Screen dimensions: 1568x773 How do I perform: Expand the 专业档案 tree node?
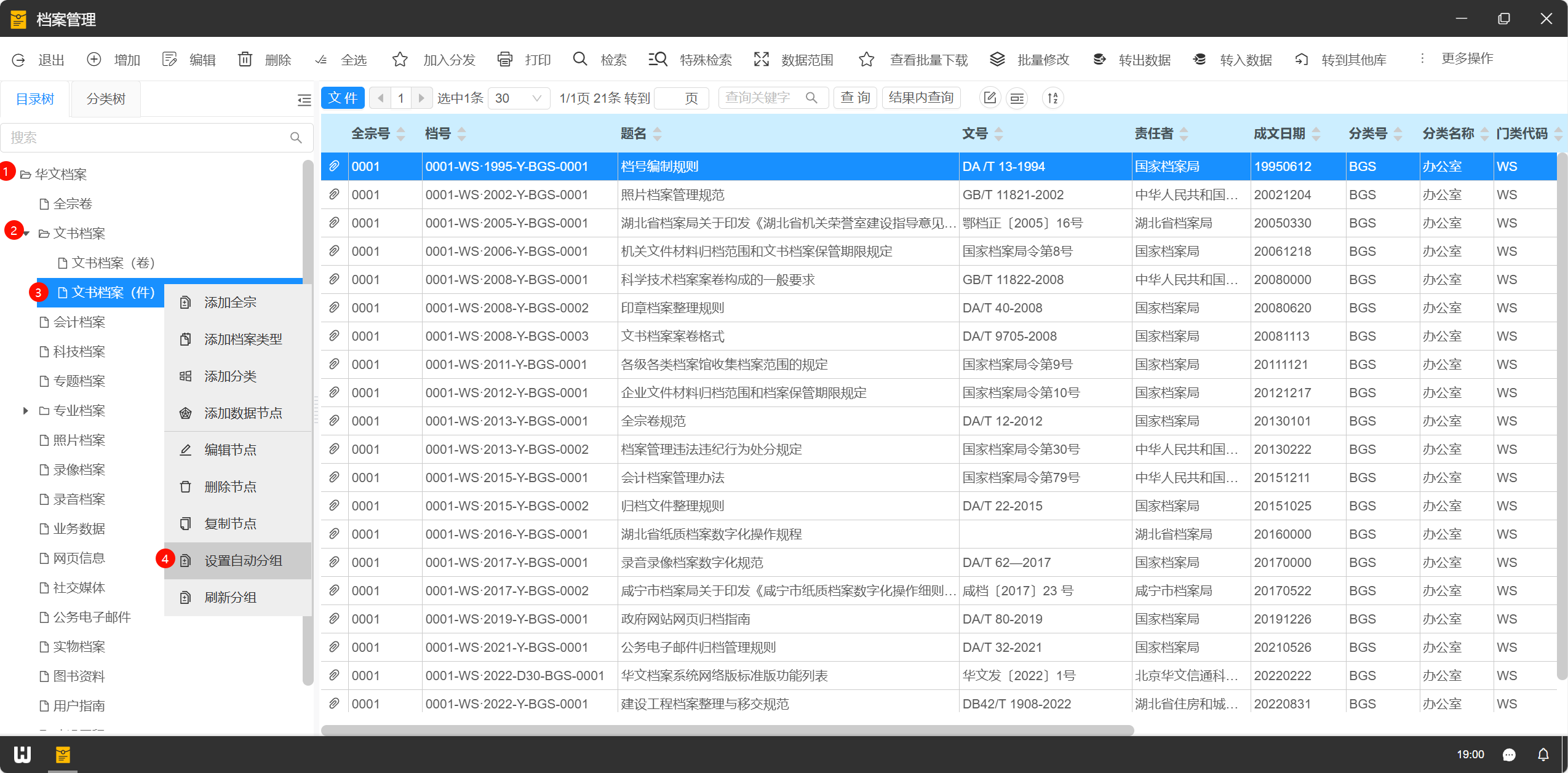(25, 410)
